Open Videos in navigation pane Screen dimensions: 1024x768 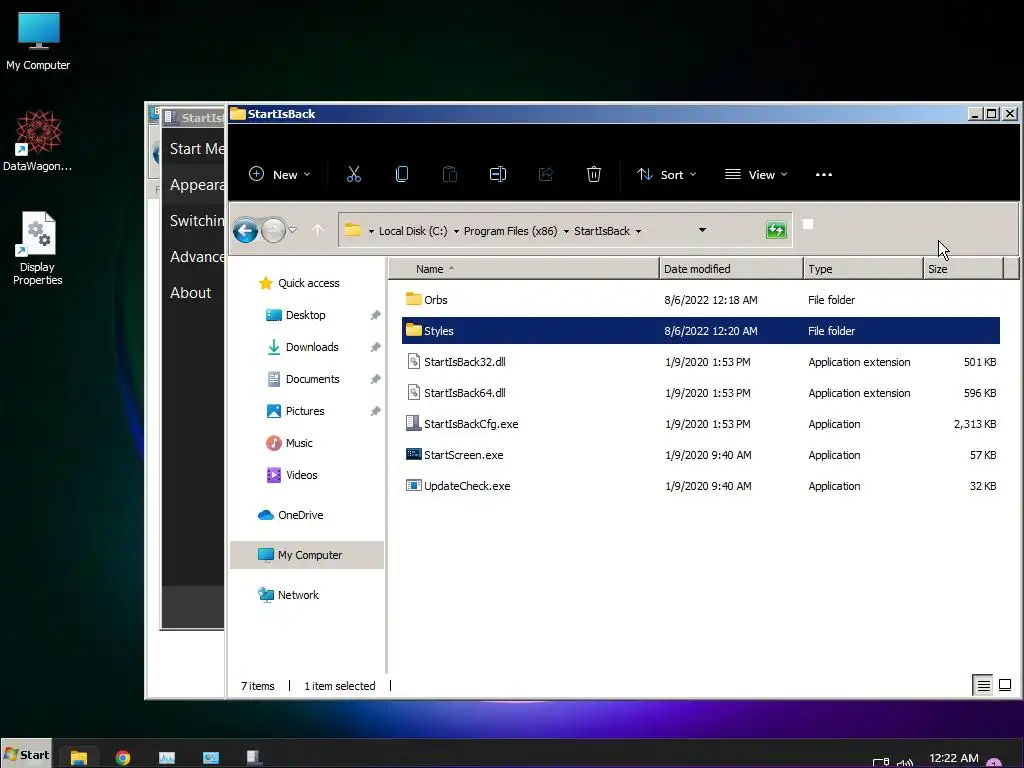tap(292, 475)
